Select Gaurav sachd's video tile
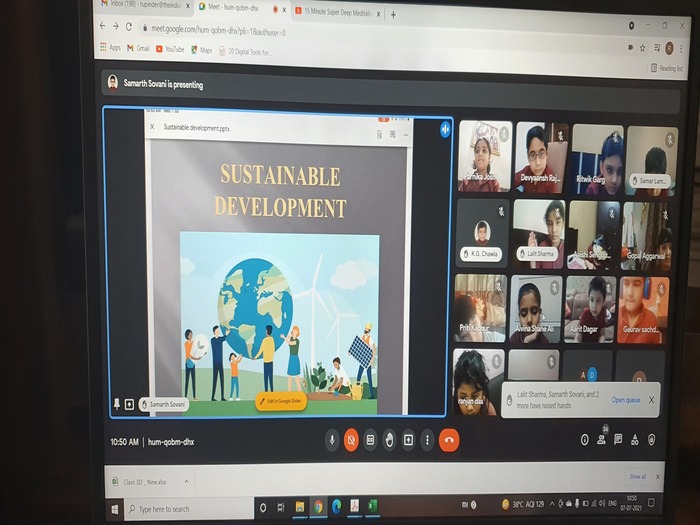 643,310
